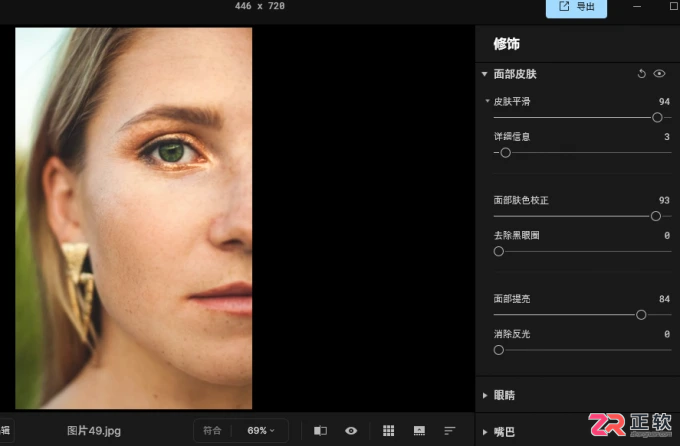This screenshot has width=680, height=446.
Task: Toggle the preview eye icon in bottom toolbar
Action: pos(351,431)
